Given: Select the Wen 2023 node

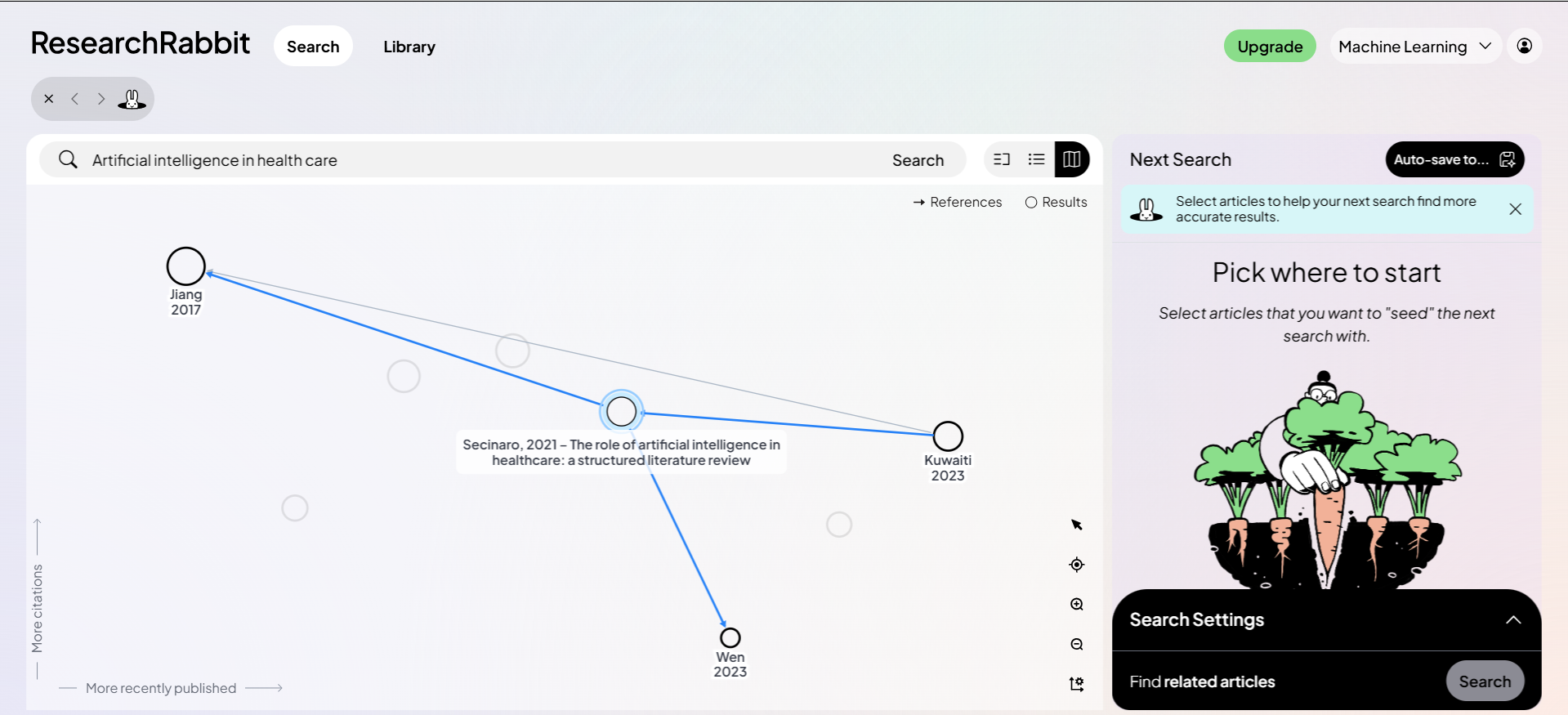Looking at the screenshot, I should pyautogui.click(x=730, y=637).
